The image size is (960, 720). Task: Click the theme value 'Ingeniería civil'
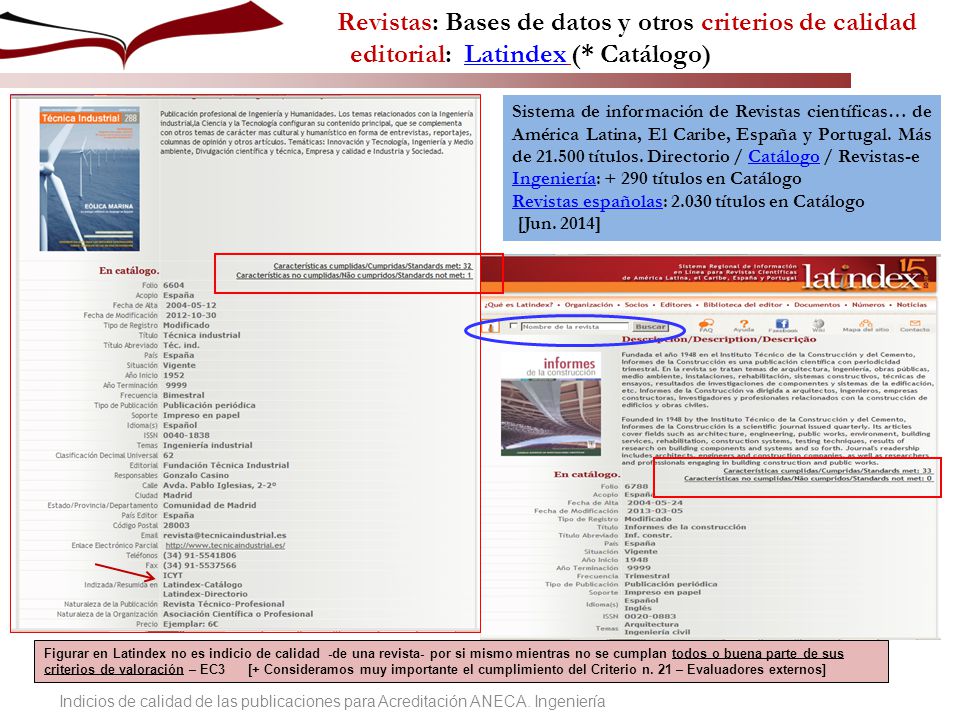tap(657, 632)
